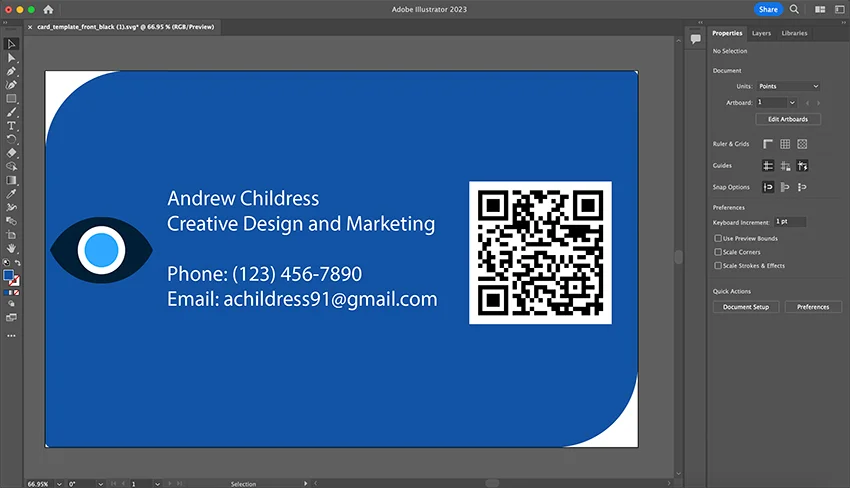Open the Artboard number dropdown in Properties
Image resolution: width=850 pixels, height=488 pixels.
pos(792,102)
